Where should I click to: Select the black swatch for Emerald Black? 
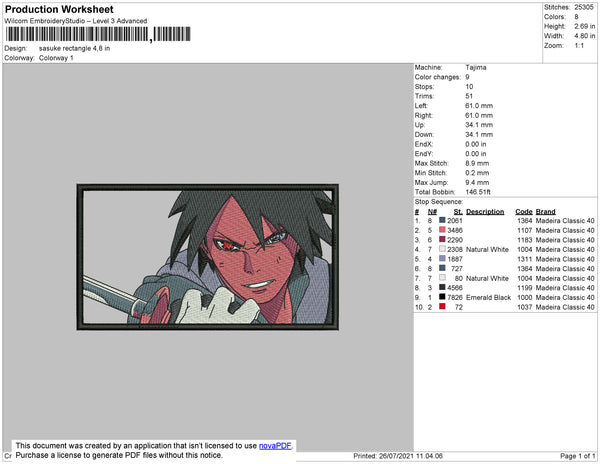point(442,297)
